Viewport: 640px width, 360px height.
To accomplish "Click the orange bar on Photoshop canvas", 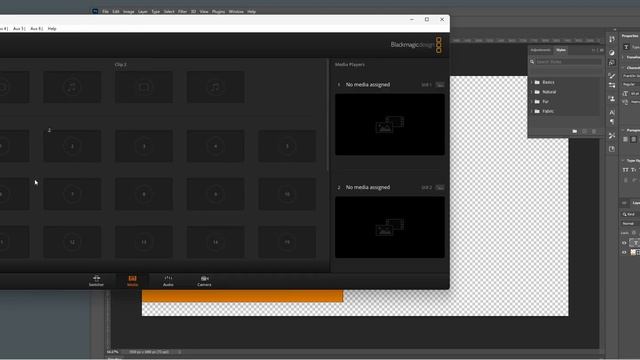I will [242, 296].
